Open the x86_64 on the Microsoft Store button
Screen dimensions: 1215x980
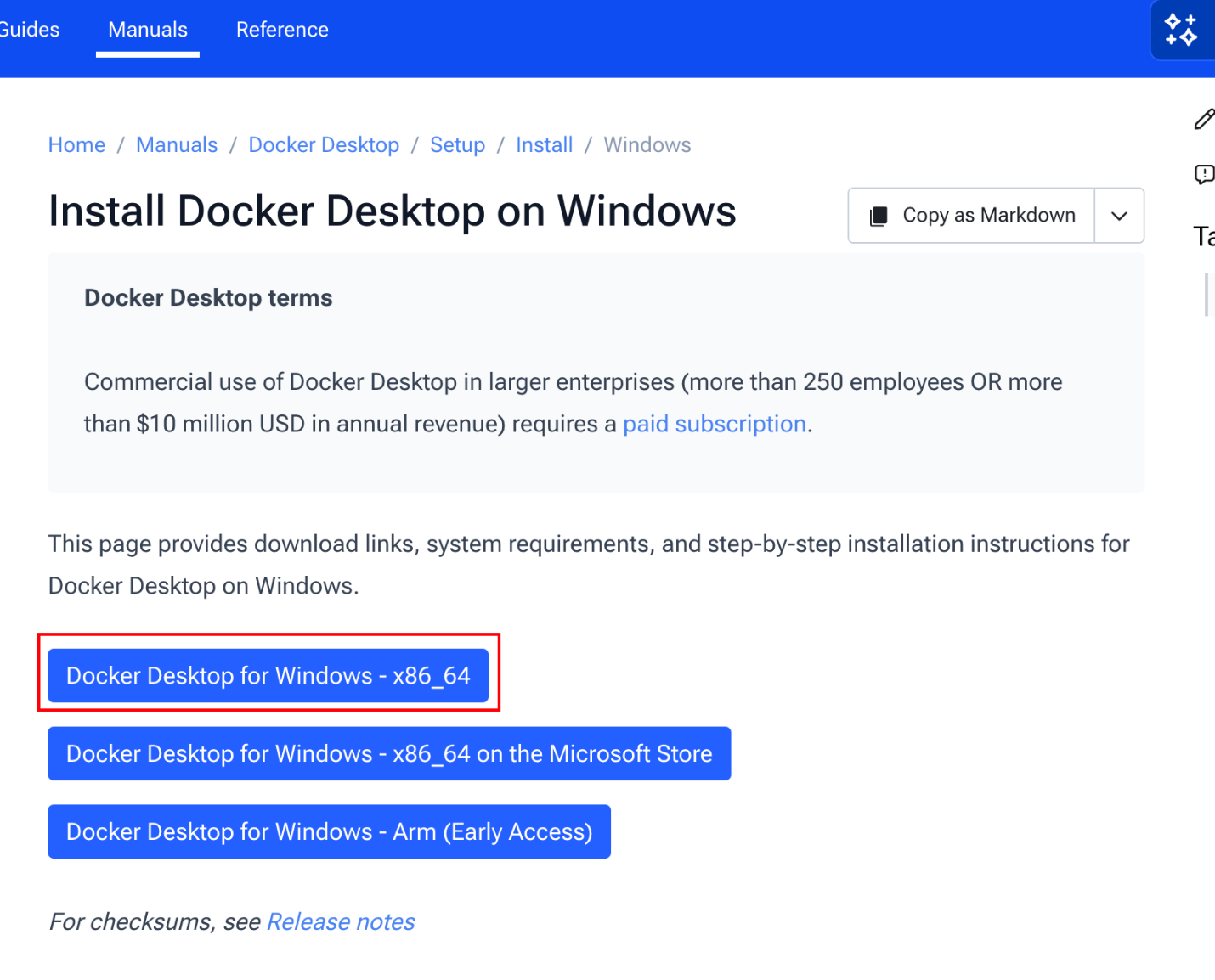pos(389,754)
